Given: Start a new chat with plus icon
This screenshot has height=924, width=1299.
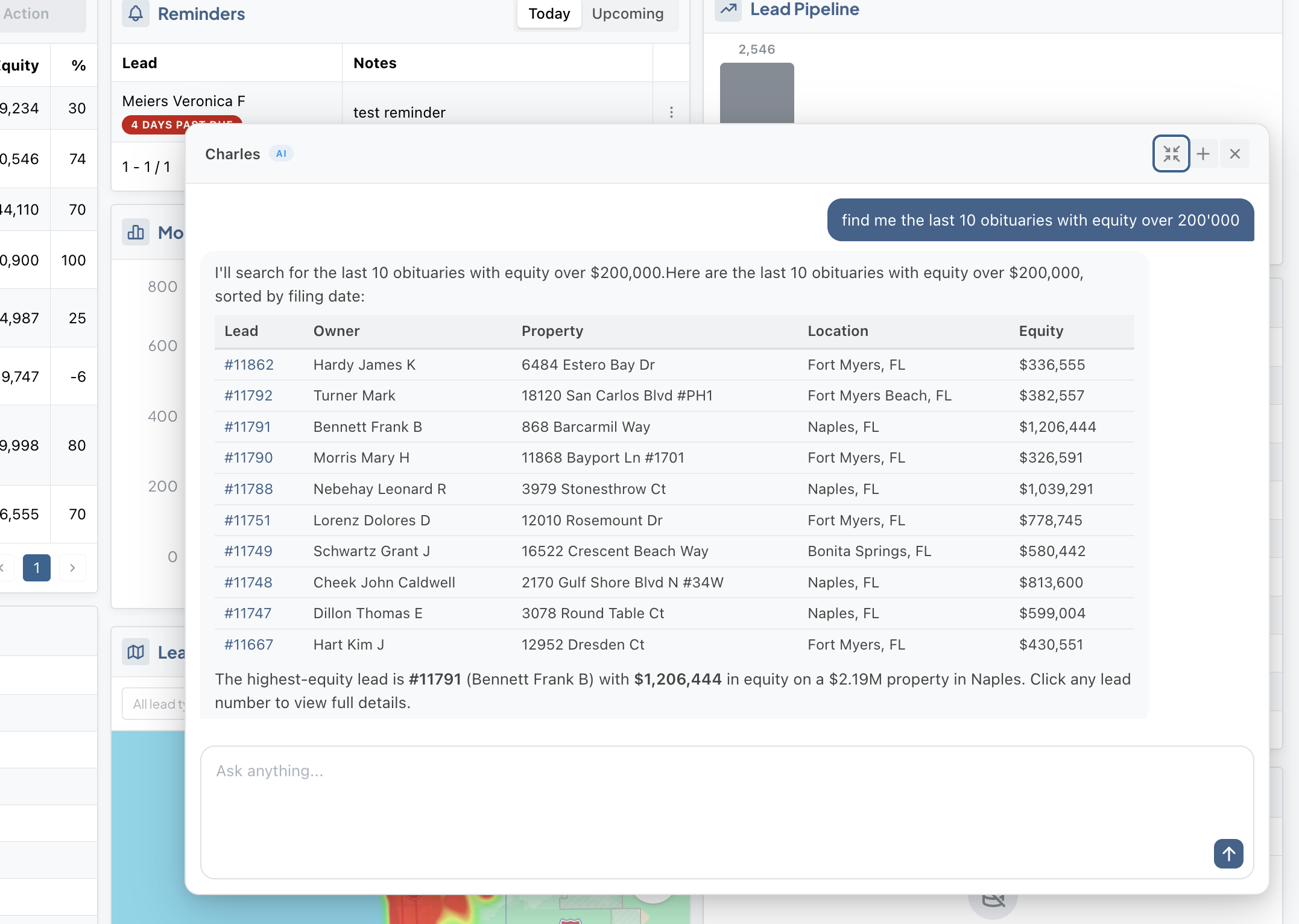Looking at the screenshot, I should (x=1203, y=154).
